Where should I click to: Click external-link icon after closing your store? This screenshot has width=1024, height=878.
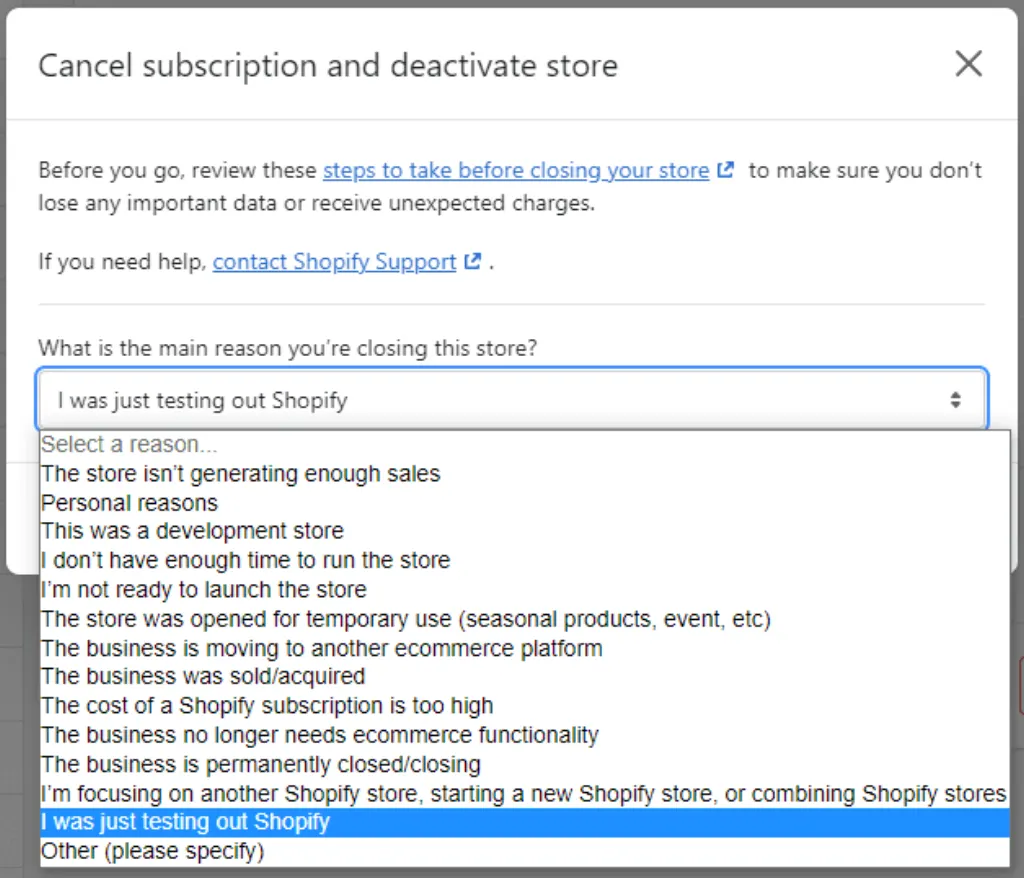(726, 170)
